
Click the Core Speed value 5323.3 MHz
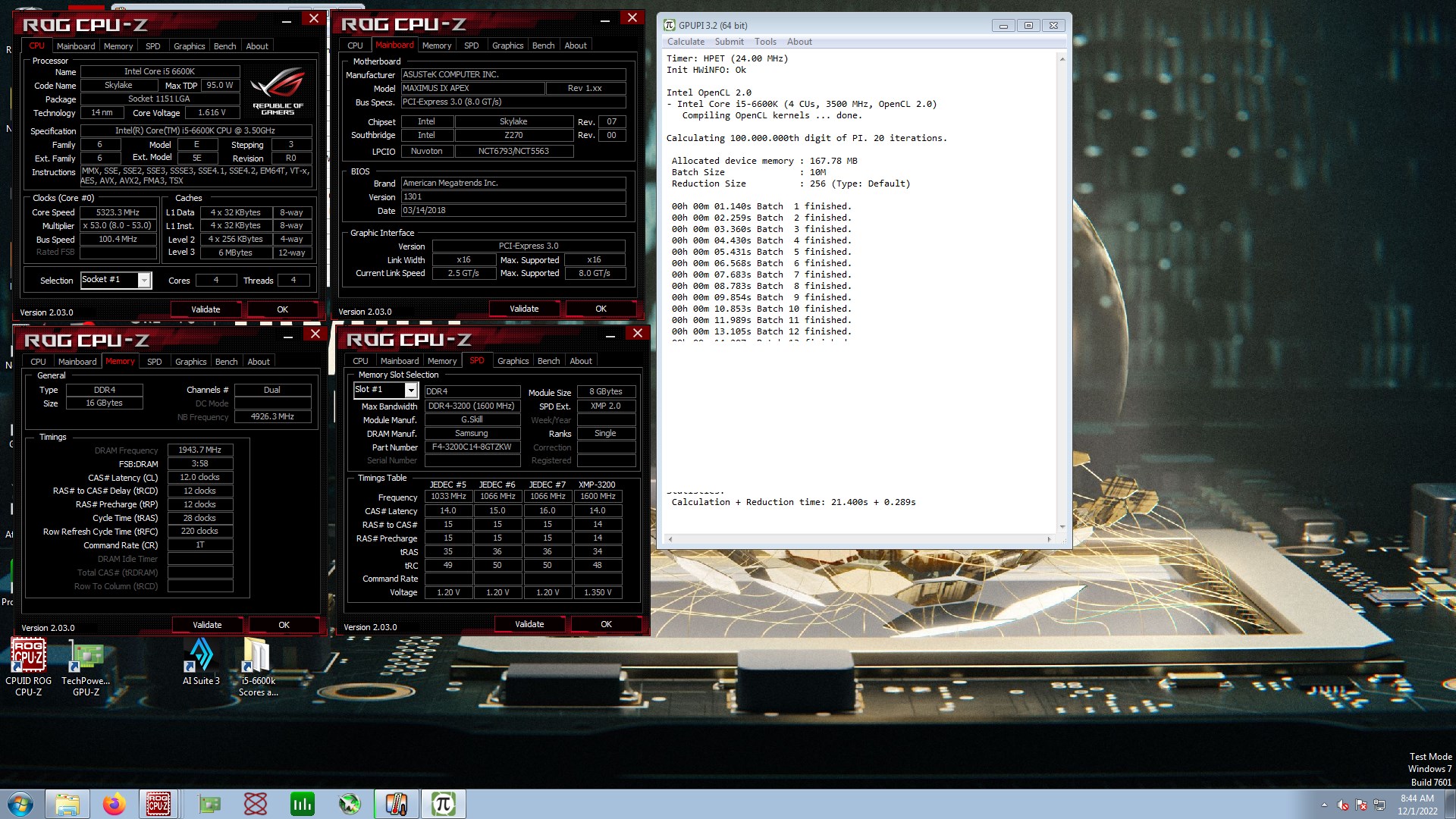[x=118, y=212]
